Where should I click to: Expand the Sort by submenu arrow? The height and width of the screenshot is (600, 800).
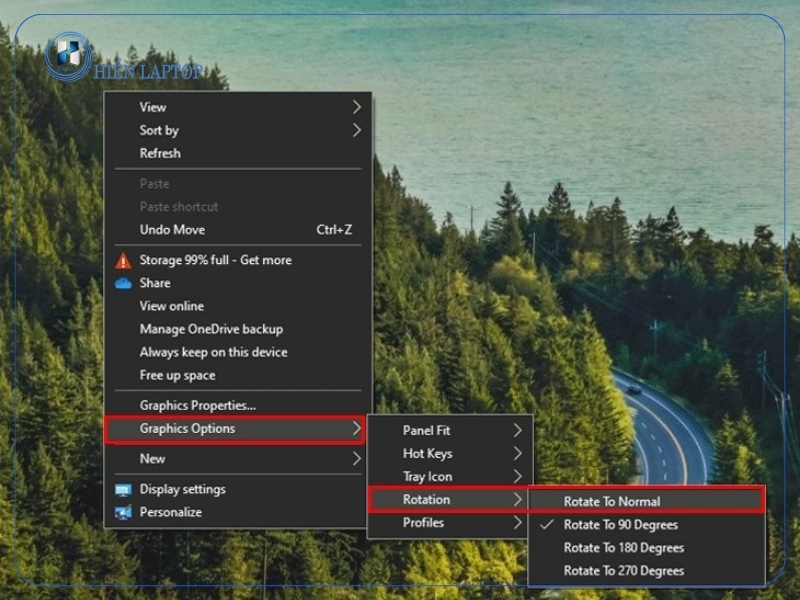(x=357, y=130)
